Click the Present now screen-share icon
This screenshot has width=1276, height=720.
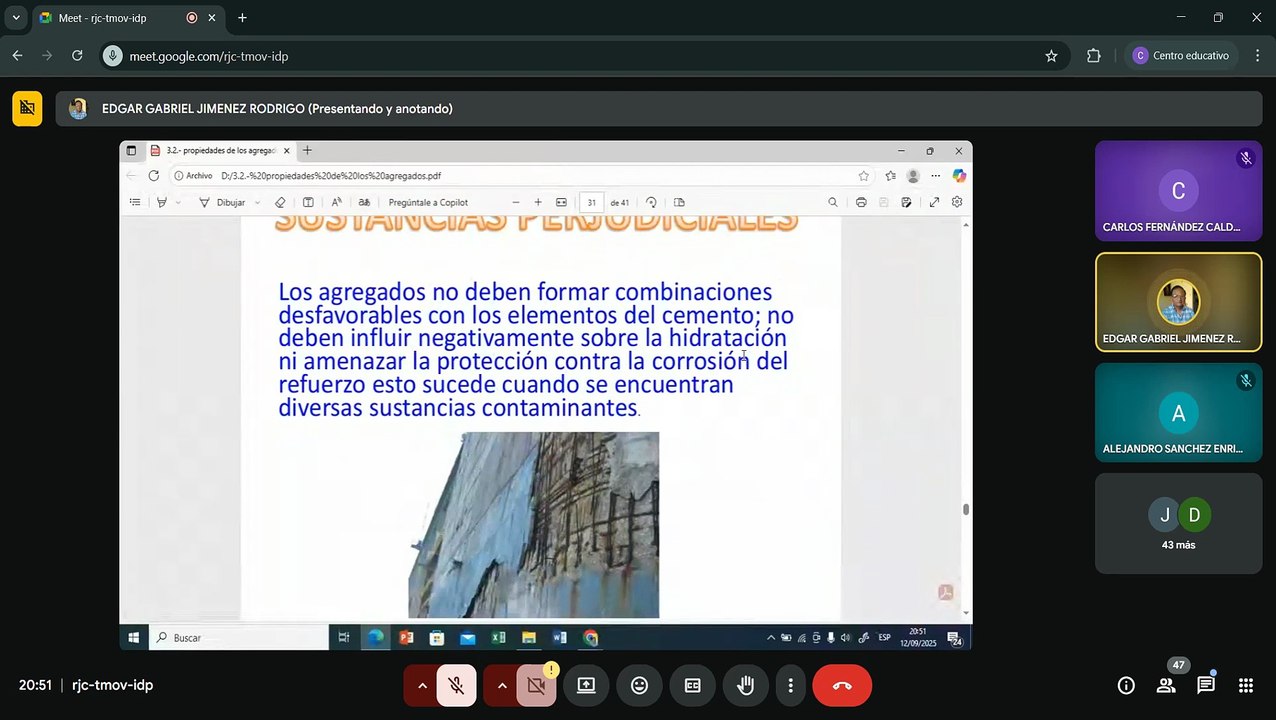[586, 686]
